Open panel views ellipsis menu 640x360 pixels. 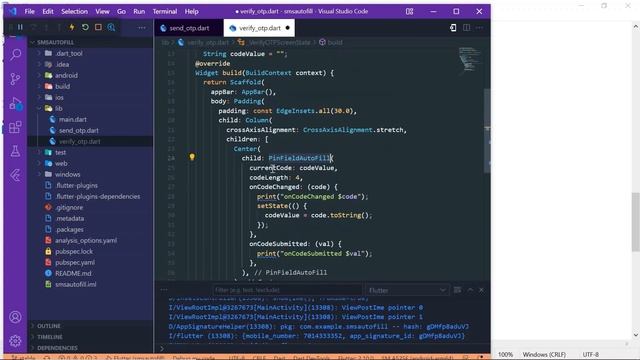pos(164,290)
